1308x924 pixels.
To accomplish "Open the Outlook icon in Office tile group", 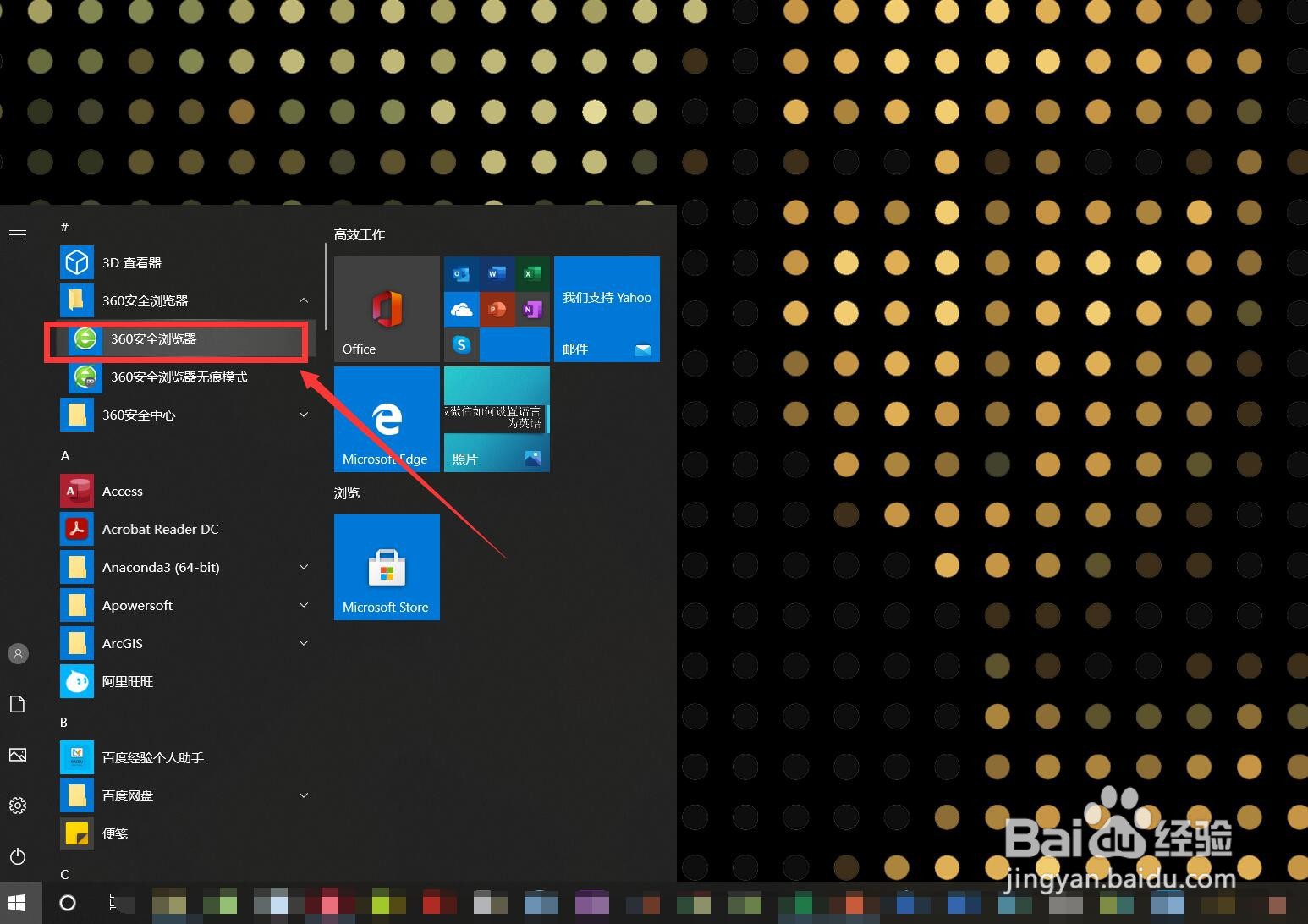I will coord(461,274).
